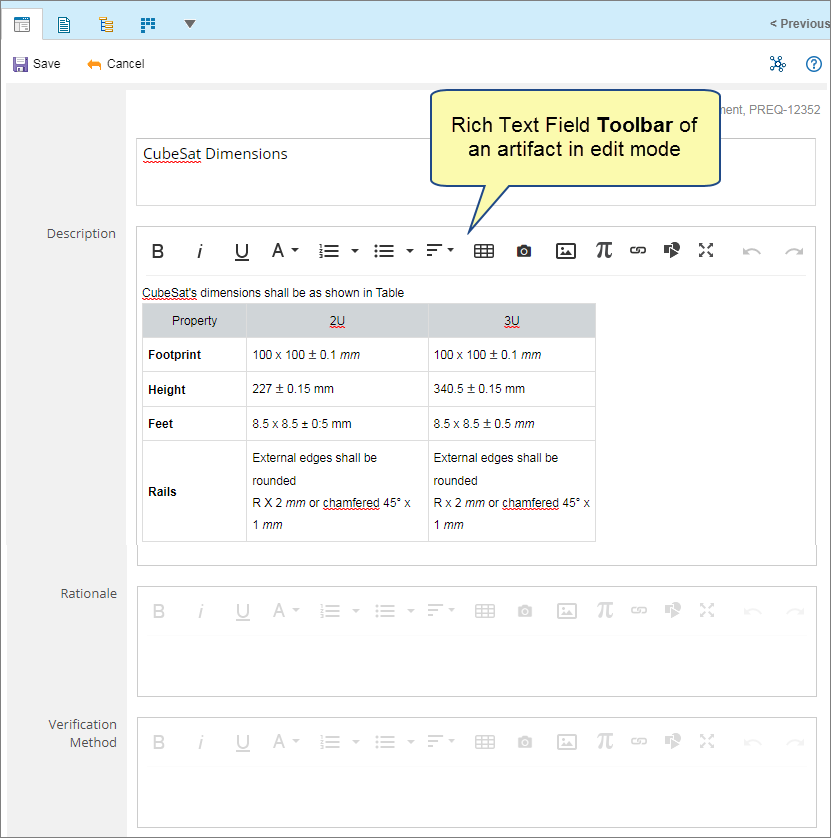
Task: Open the form view tab
Action: click(x=22, y=25)
